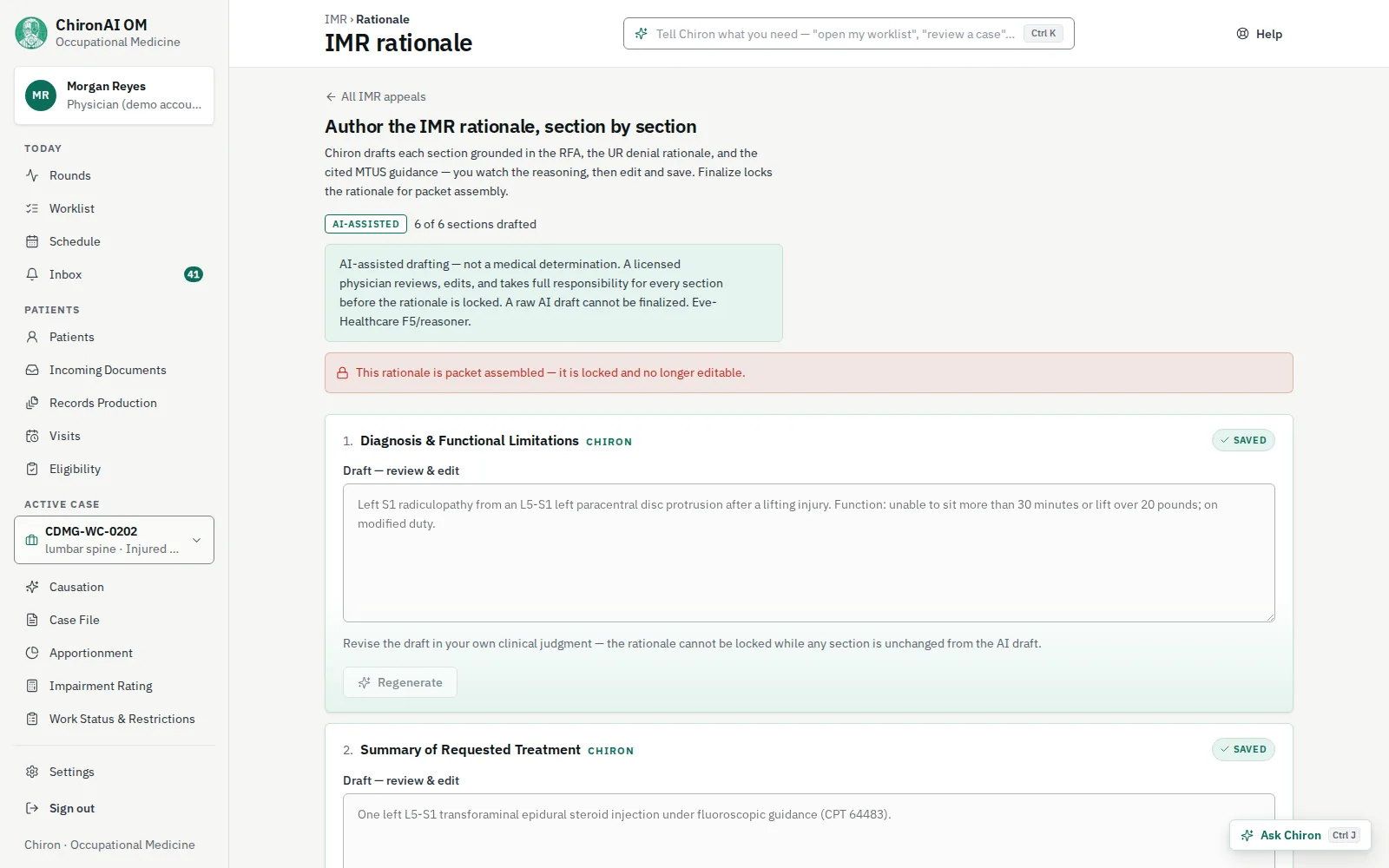Open the Impairment Rating calculator icon

click(x=32, y=686)
